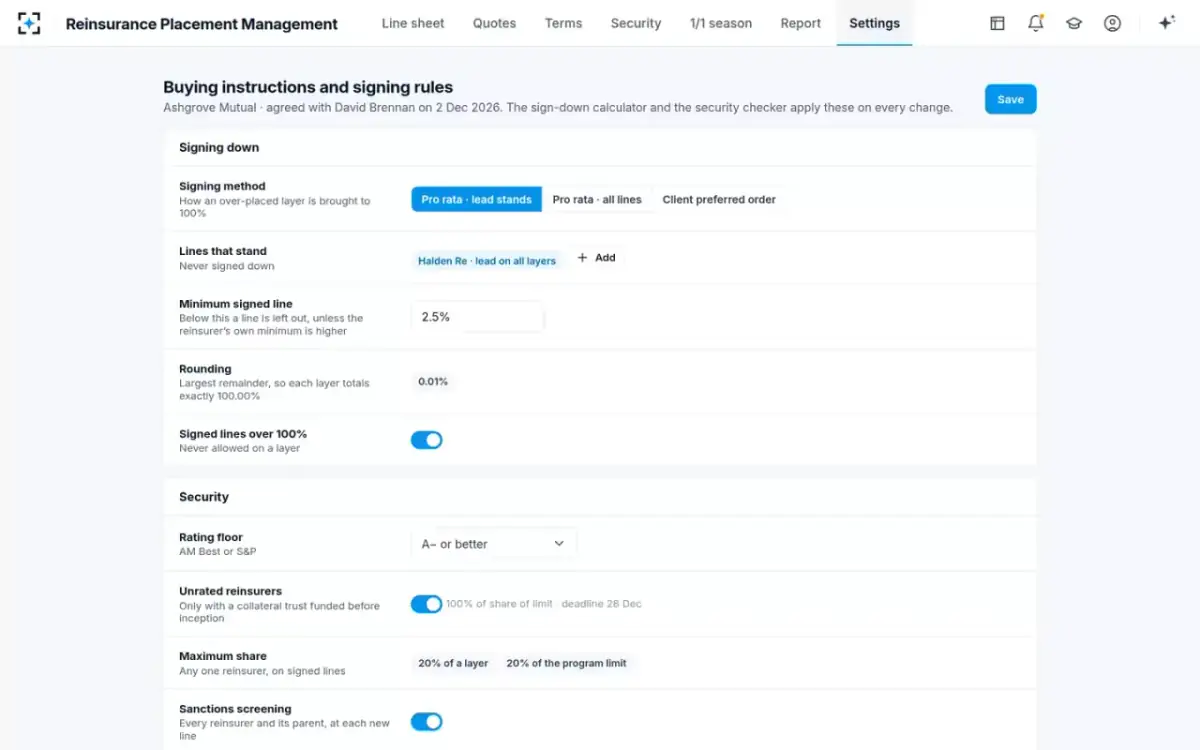Viewport: 1200px width, 750px height.
Task: Switch to the 1/1 season tab
Action: [721, 23]
